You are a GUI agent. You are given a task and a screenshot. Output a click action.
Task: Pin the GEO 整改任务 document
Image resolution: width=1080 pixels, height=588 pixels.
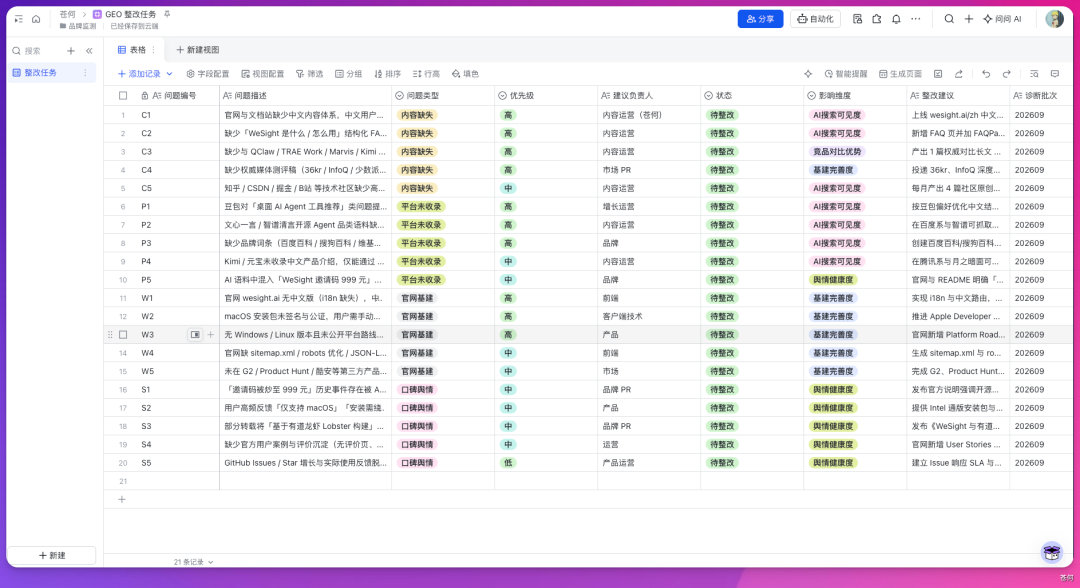click(167, 14)
